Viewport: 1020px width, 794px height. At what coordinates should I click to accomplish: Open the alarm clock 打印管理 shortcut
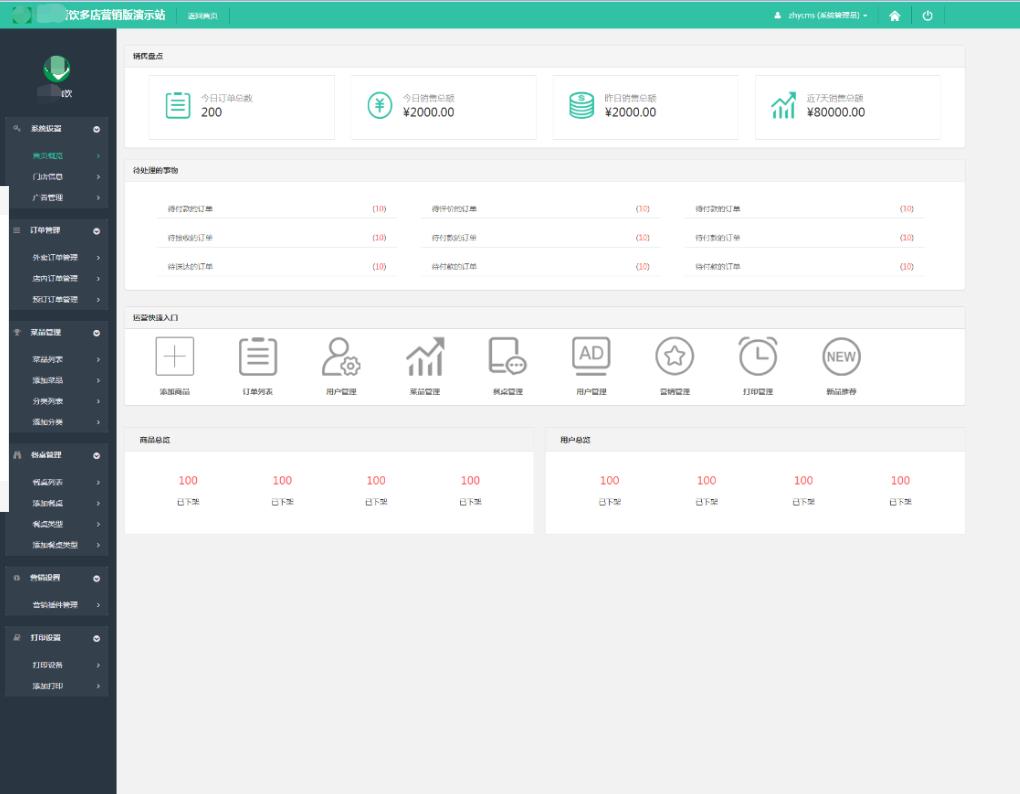click(x=758, y=356)
